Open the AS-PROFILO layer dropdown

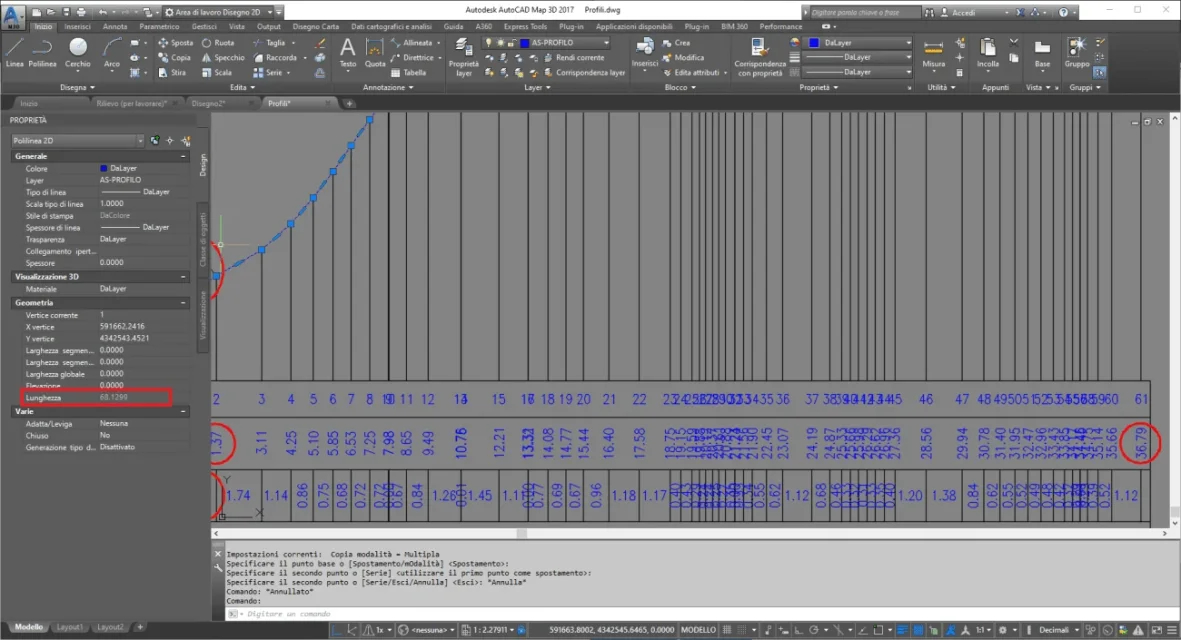[563, 43]
